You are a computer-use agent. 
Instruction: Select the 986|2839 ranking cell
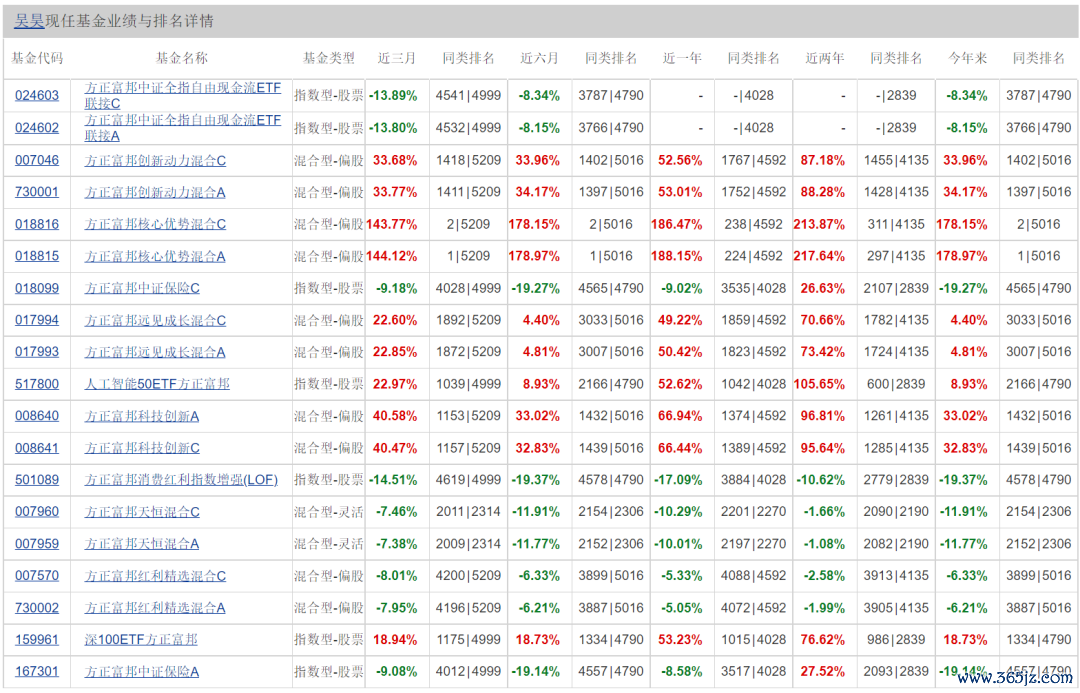[x=896, y=640]
